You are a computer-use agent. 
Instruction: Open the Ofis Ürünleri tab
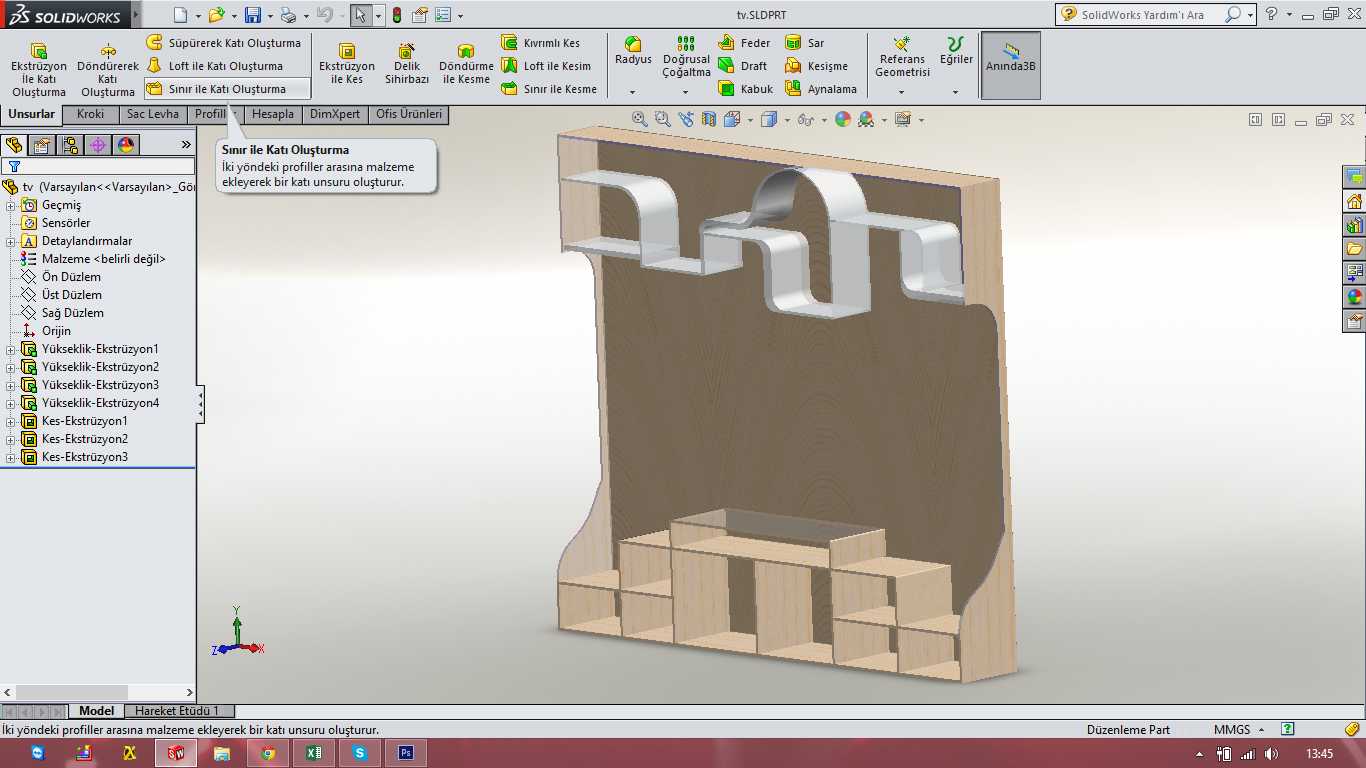(x=408, y=114)
